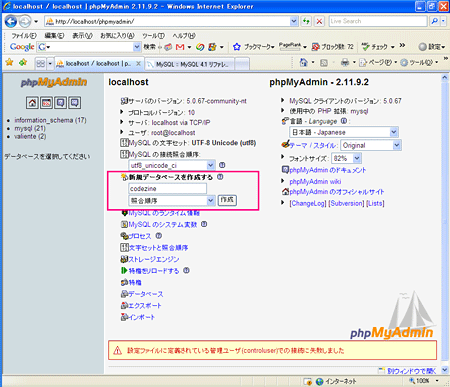Screen dimensions: 450x387
Task: Click the create database button
Action: click(227, 200)
